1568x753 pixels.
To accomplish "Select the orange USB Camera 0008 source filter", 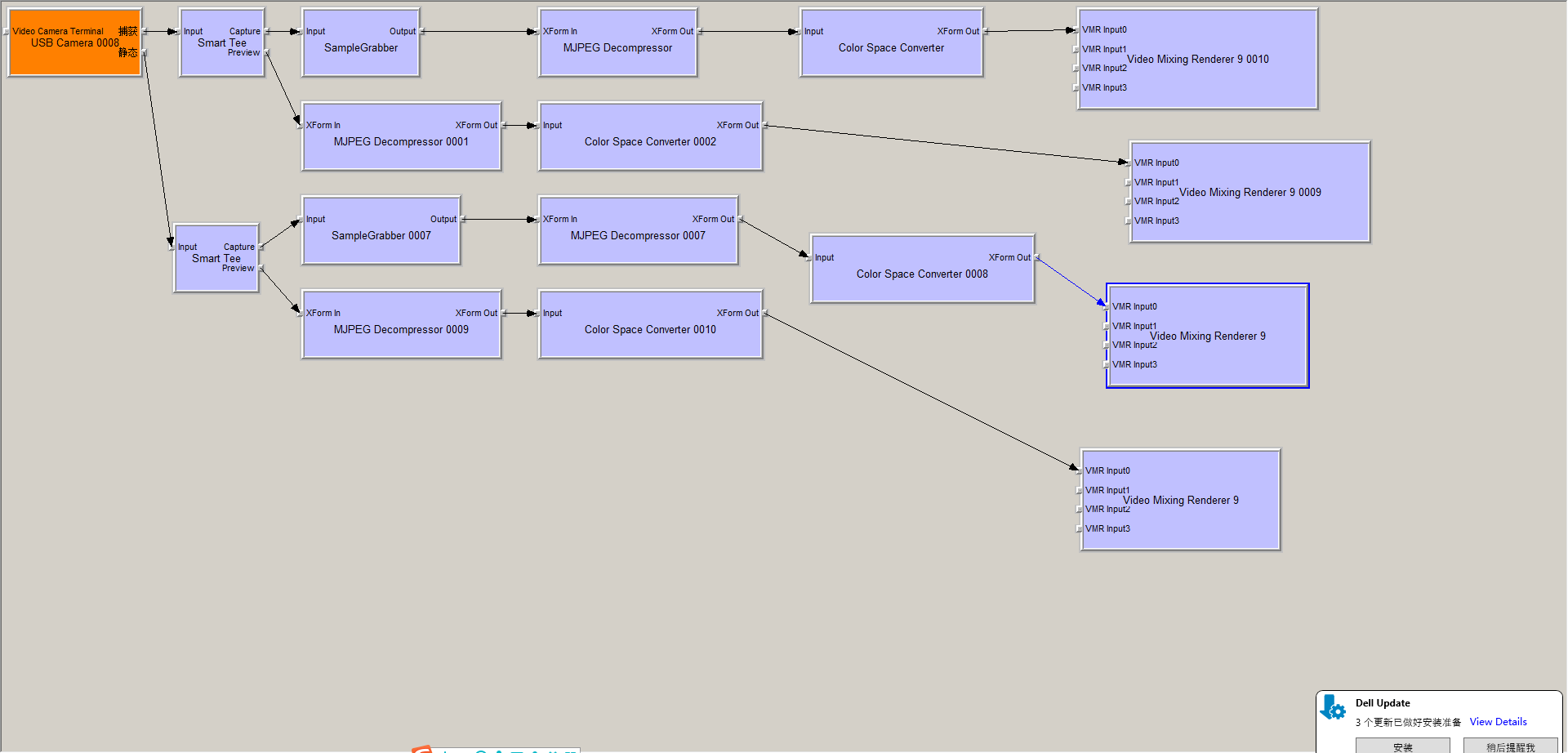I will 73,41.
